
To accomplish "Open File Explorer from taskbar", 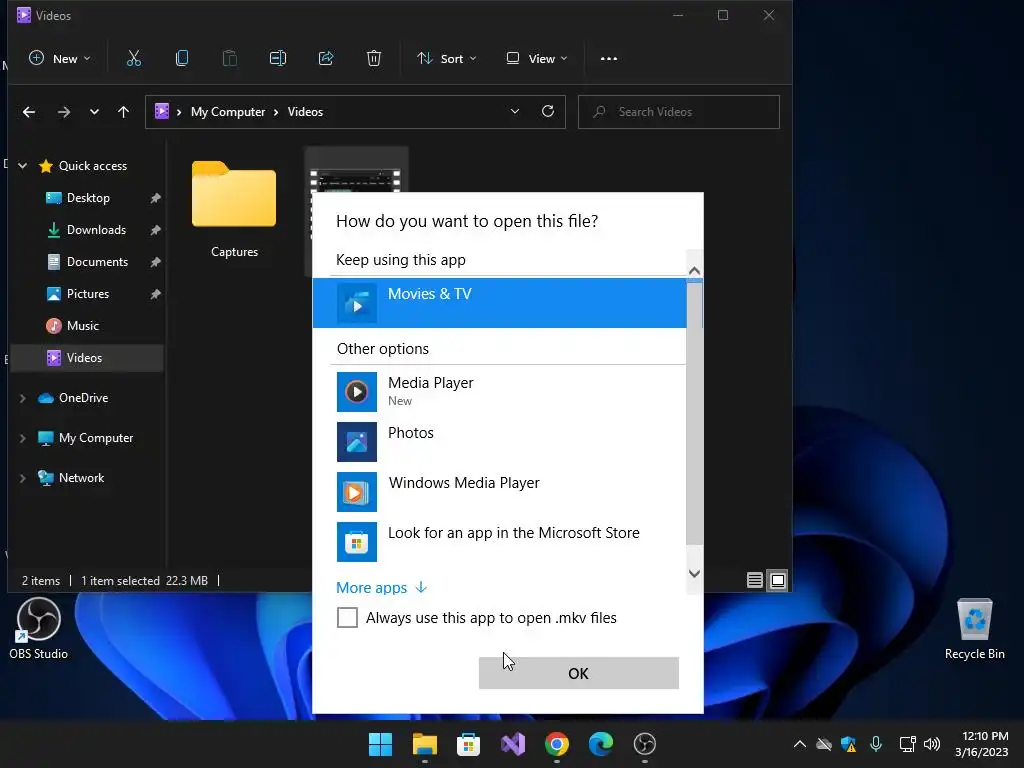I will click(424, 744).
